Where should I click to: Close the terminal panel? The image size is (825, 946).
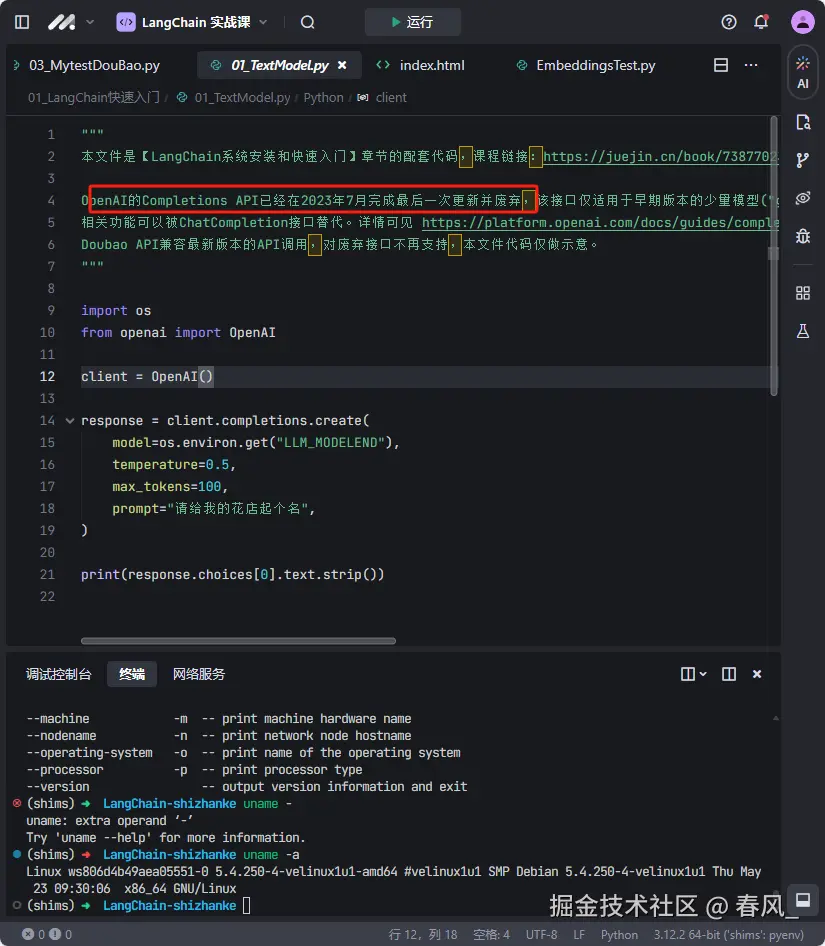tap(757, 674)
